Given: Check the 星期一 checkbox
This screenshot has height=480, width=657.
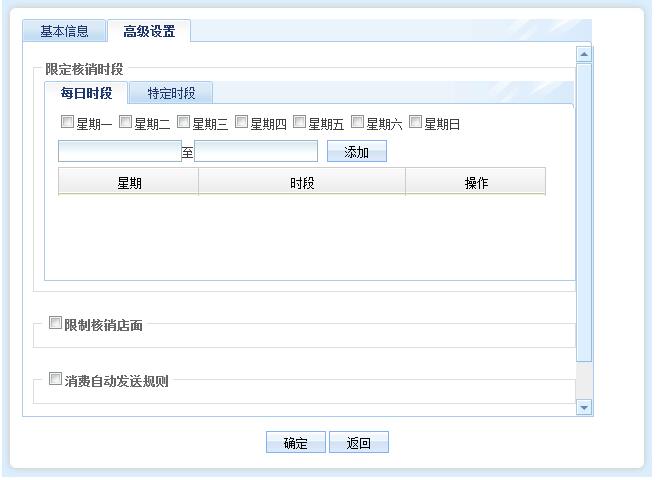Looking at the screenshot, I should pos(67,123).
